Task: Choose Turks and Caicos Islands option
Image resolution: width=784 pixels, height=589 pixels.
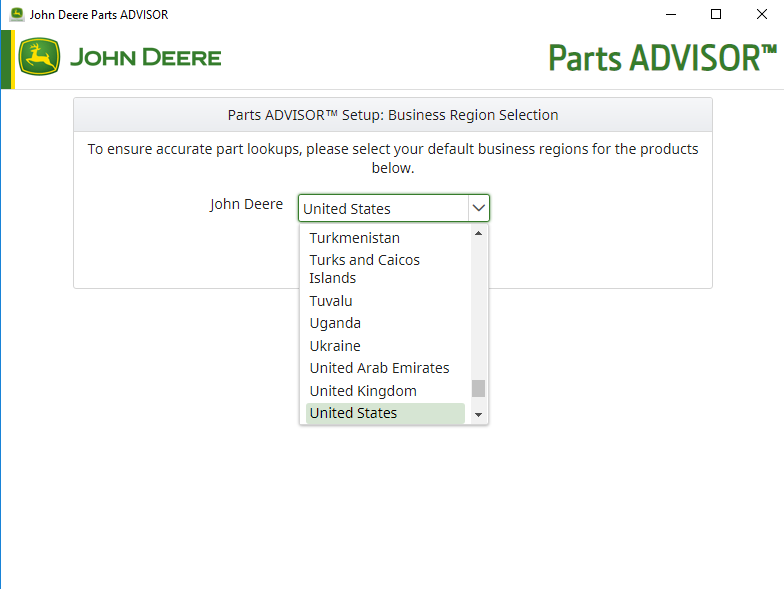Action: (x=364, y=269)
